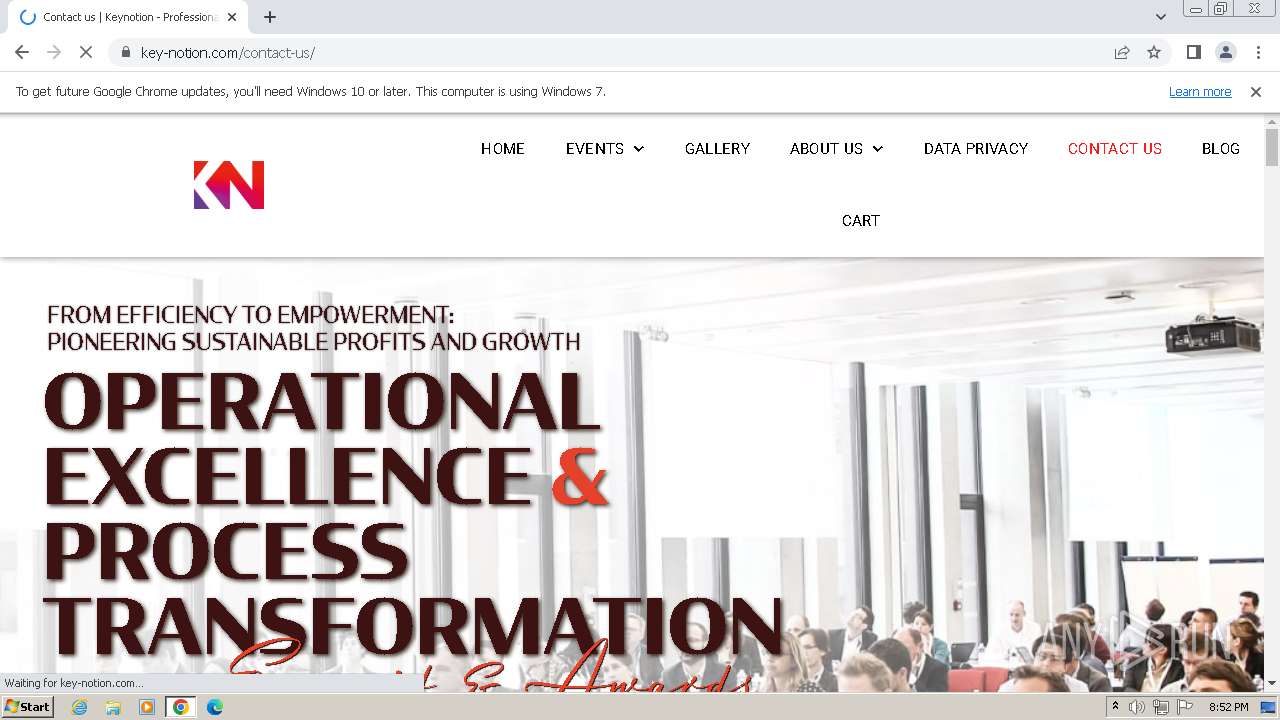
Task: Open the BLOG page
Action: pyautogui.click(x=1221, y=148)
